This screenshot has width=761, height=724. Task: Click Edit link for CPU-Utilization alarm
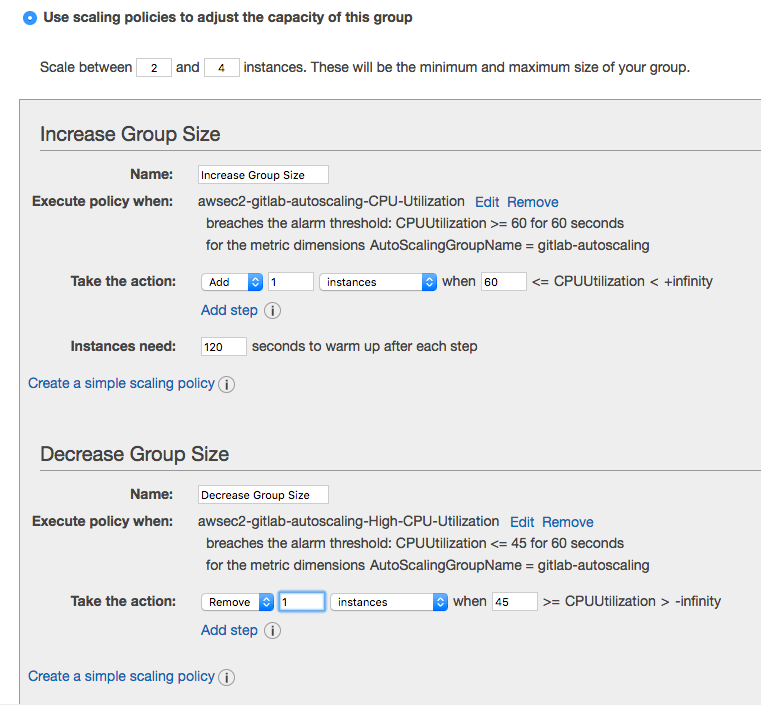pos(487,202)
